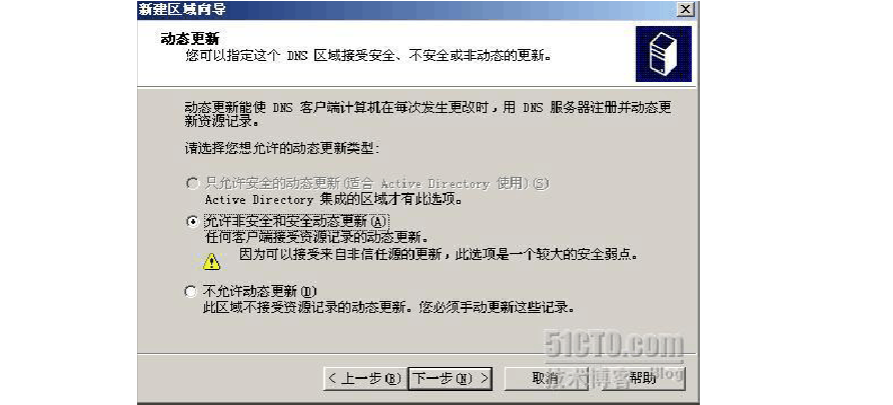Click the 此区域不接受资源记录的动态更新 description line
This screenshot has width=893, height=405.
[389, 307]
